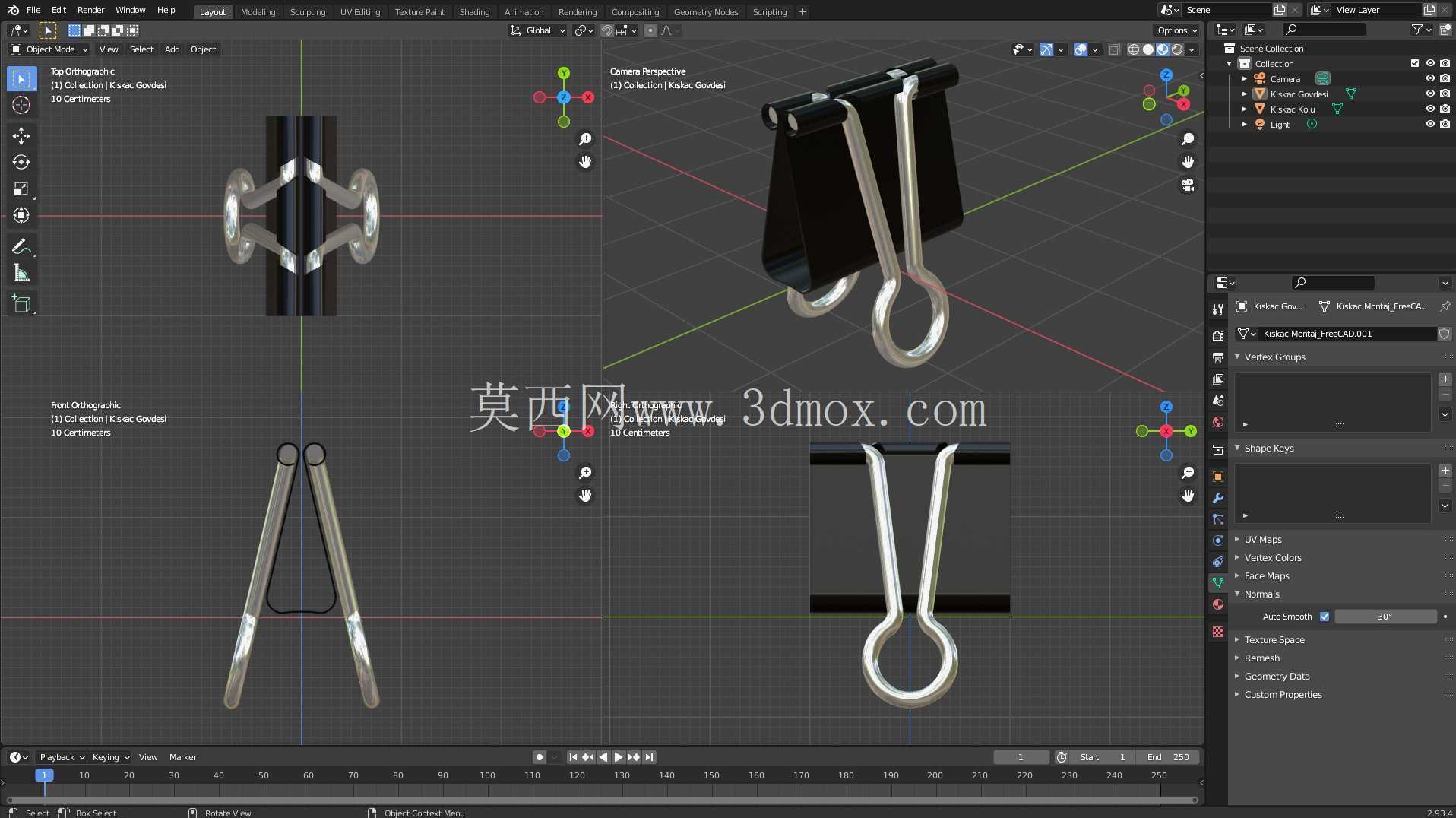Image resolution: width=1456 pixels, height=818 pixels.
Task: Switch to the Geometry Nodes workspace tab
Action: pos(705,12)
